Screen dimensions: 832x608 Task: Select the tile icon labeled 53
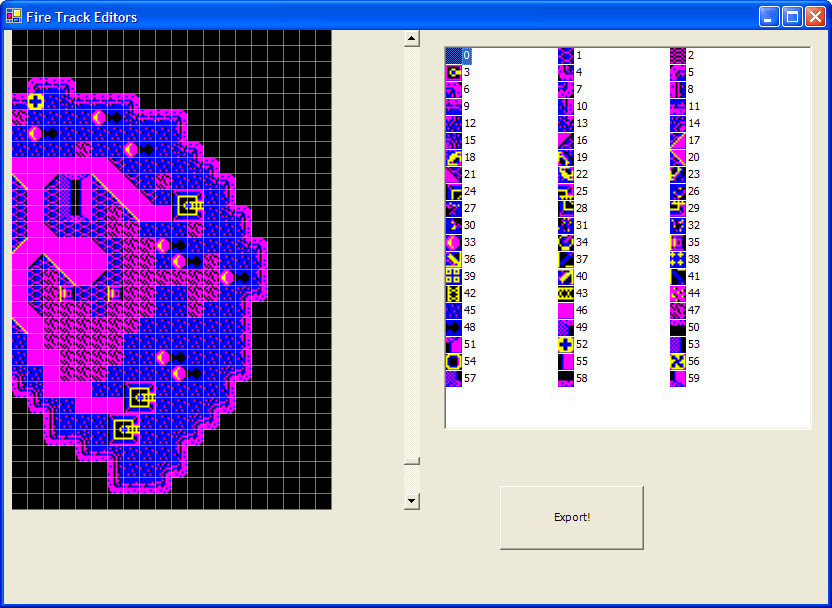point(678,344)
